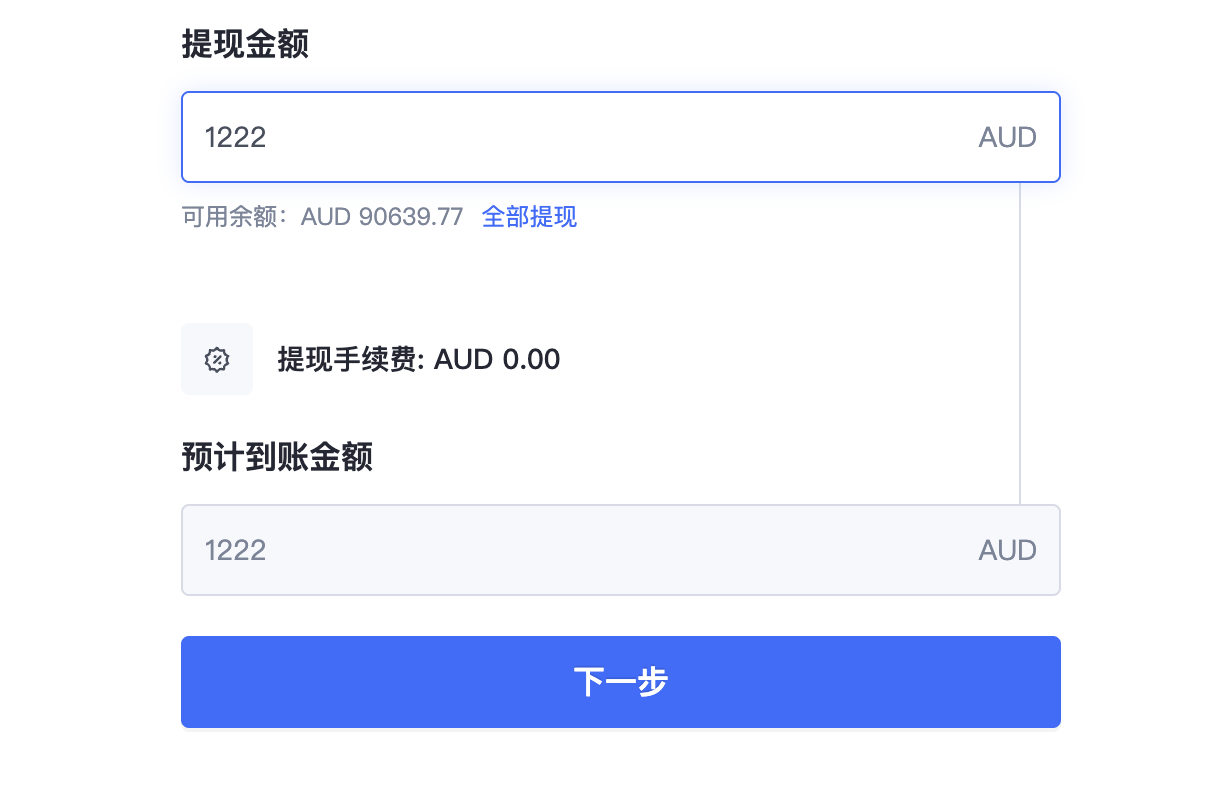Image resolution: width=1224 pixels, height=808 pixels.
Task: Click 全部提现 to withdraw all
Action: pyautogui.click(x=529, y=216)
